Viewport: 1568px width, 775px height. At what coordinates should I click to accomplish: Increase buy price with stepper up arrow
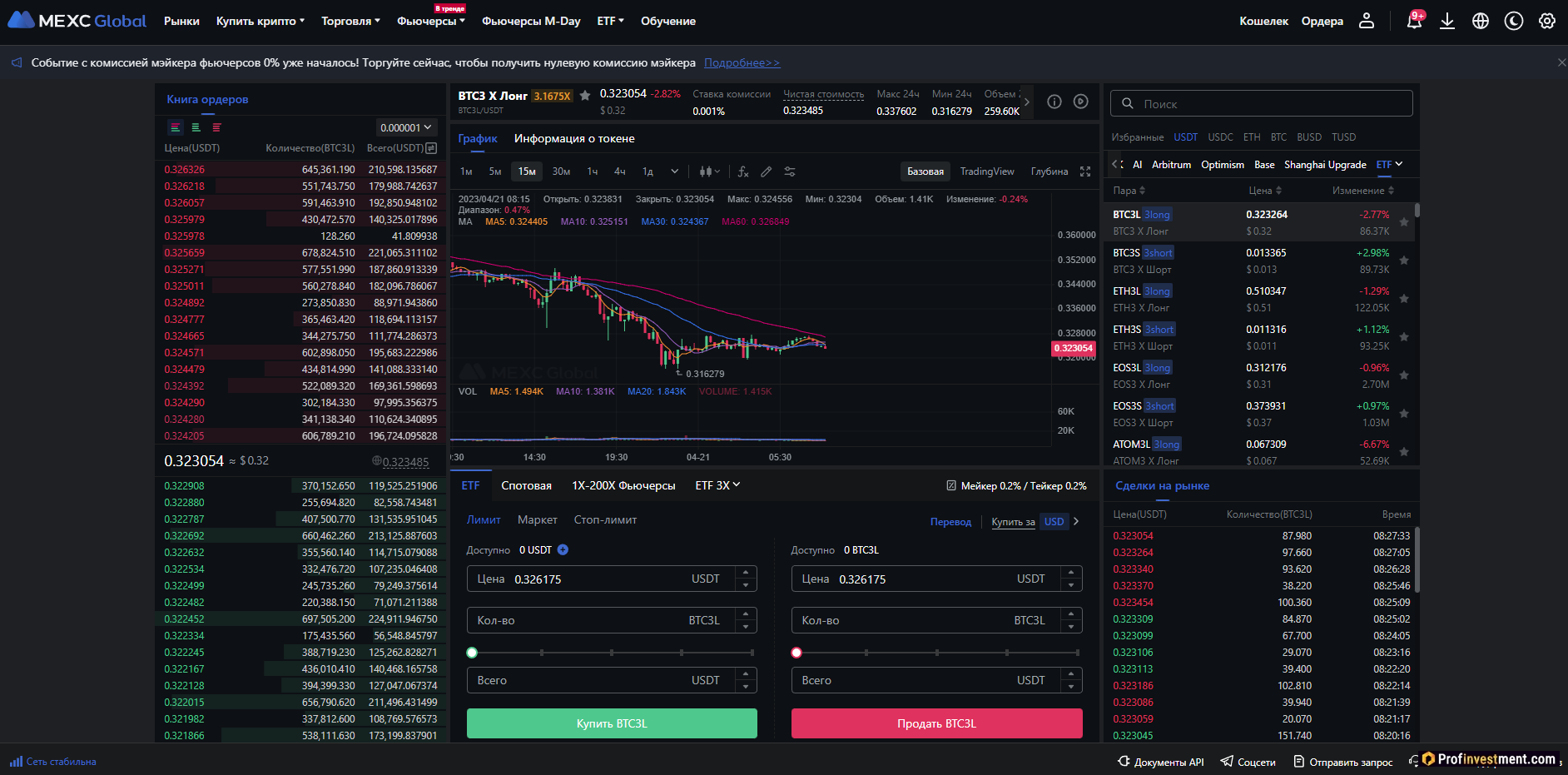coord(746,572)
